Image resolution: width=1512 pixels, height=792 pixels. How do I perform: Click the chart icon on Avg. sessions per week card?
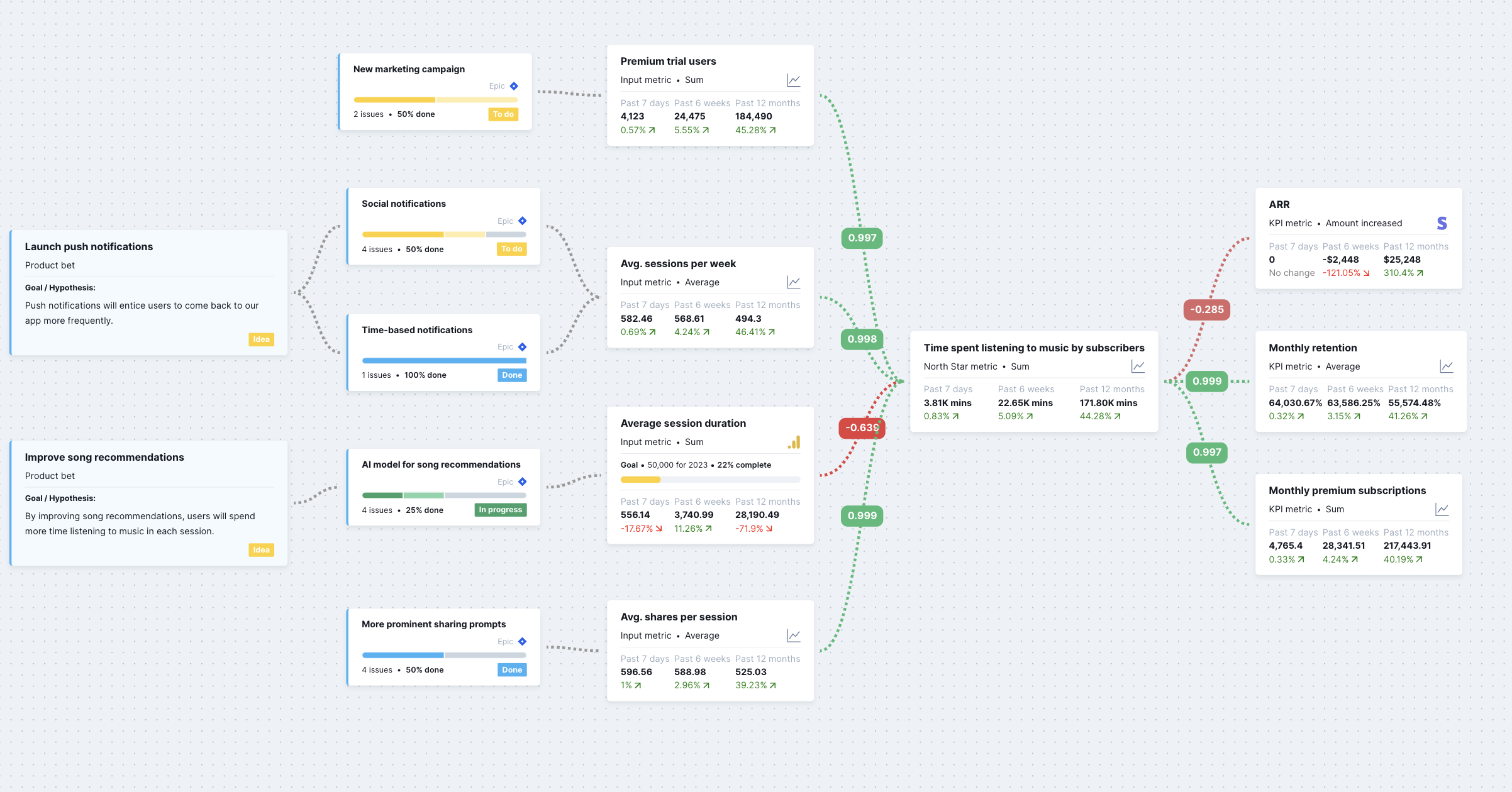pyautogui.click(x=793, y=282)
